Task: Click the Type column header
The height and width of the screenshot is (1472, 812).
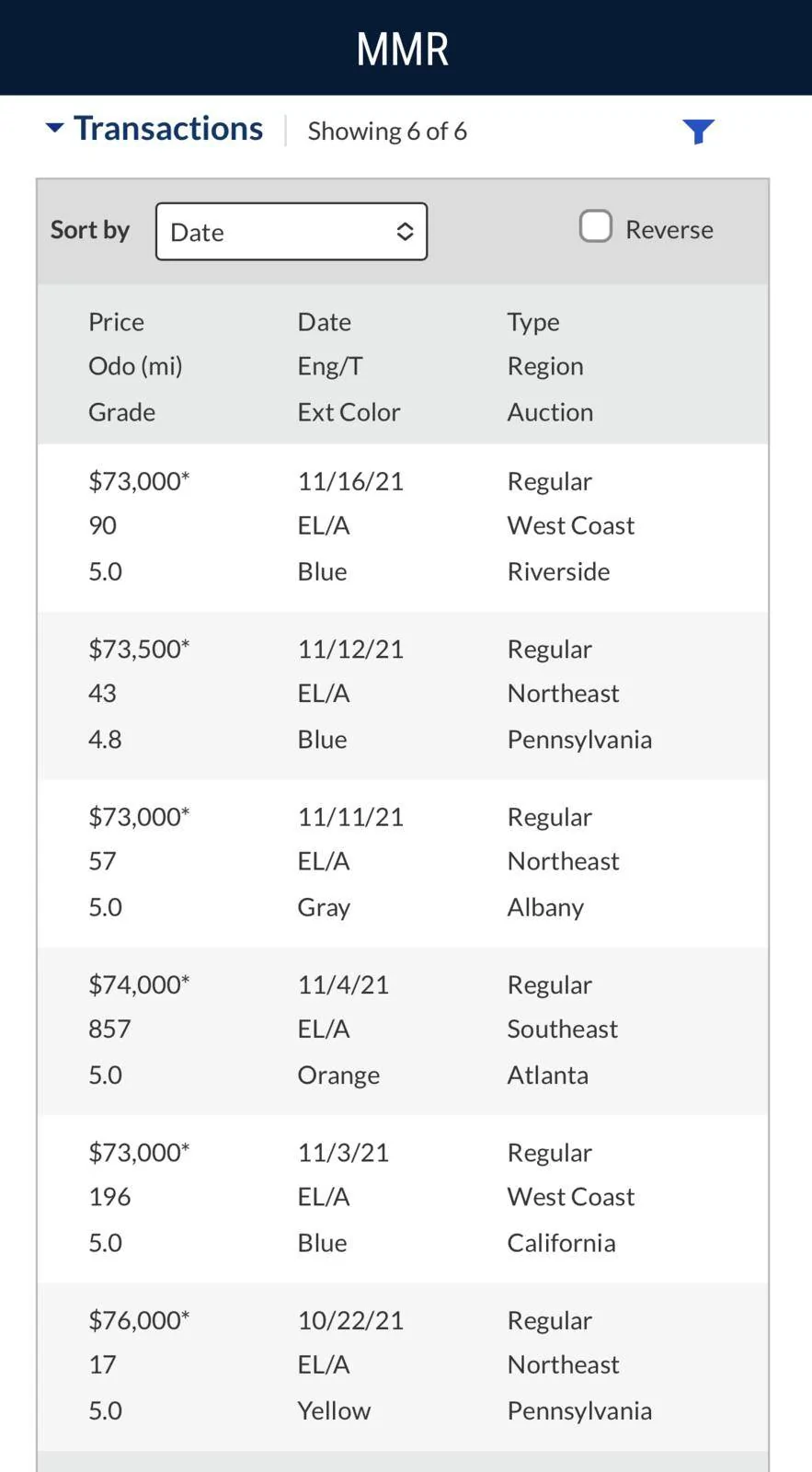Action: 533,323
